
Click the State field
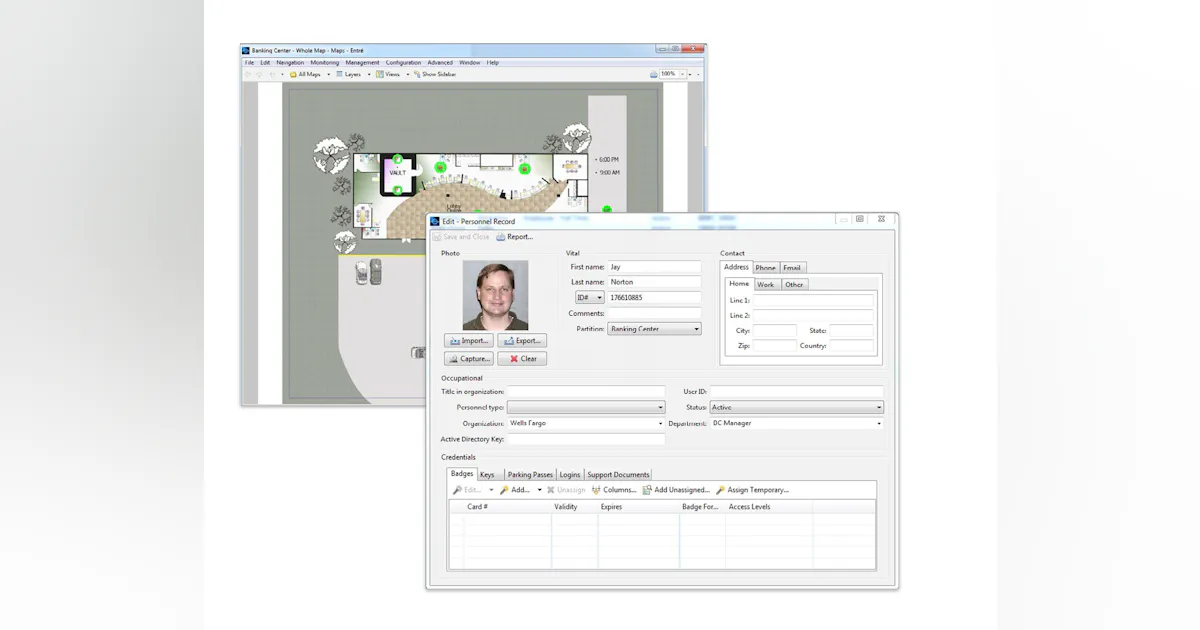pyautogui.click(x=851, y=331)
